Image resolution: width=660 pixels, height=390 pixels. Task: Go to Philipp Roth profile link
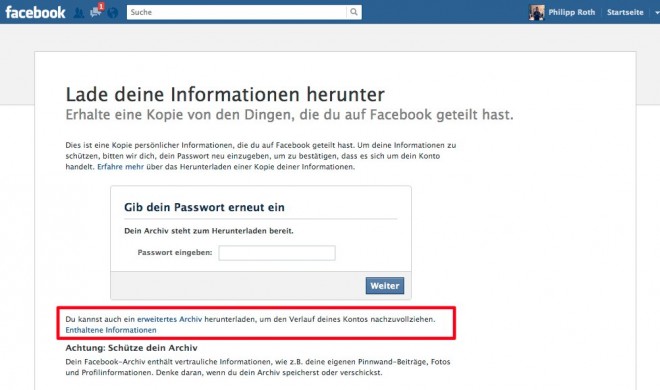[572, 12]
